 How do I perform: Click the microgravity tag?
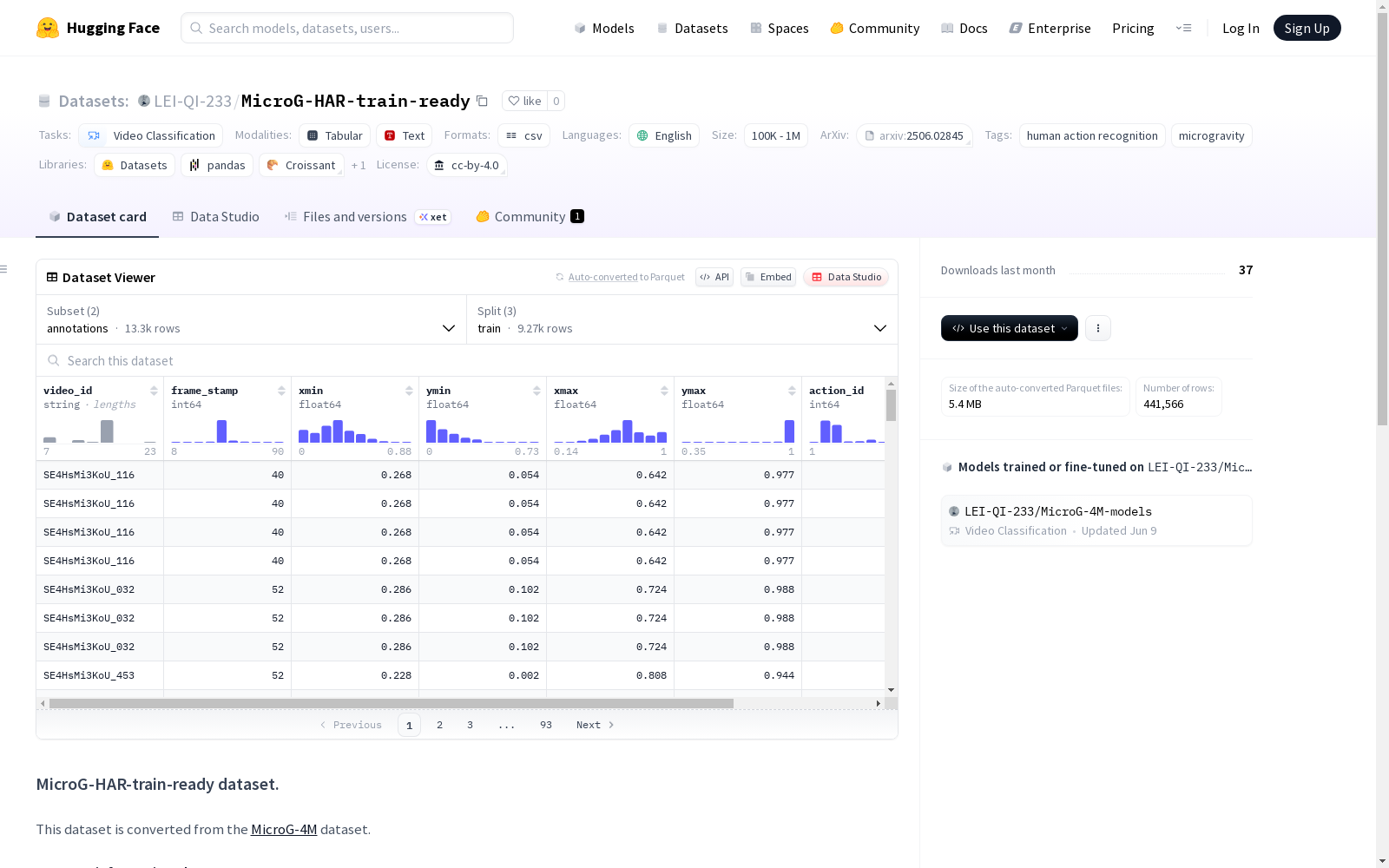pos(1212,135)
